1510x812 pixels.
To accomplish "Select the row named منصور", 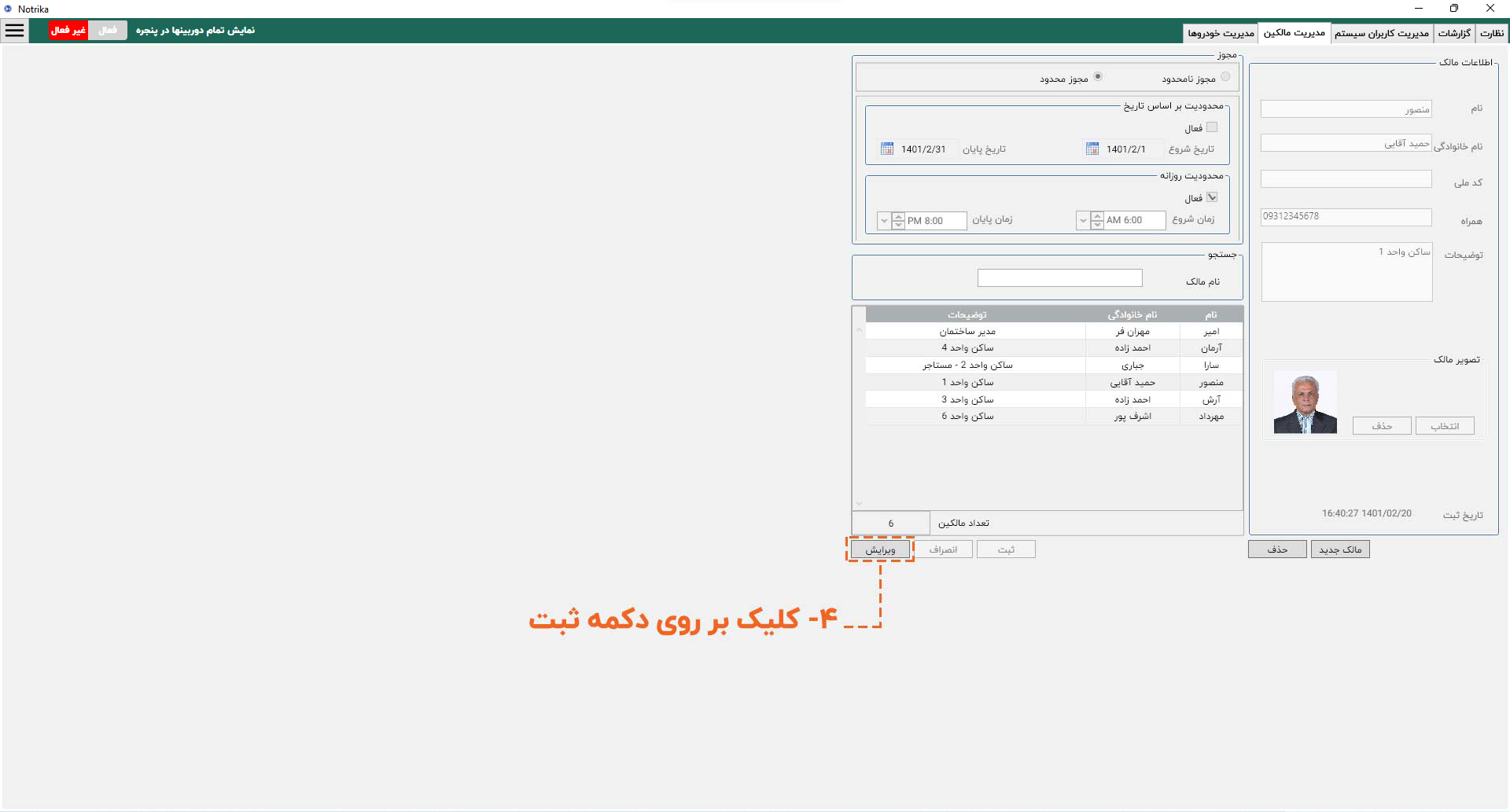I will [1054, 383].
